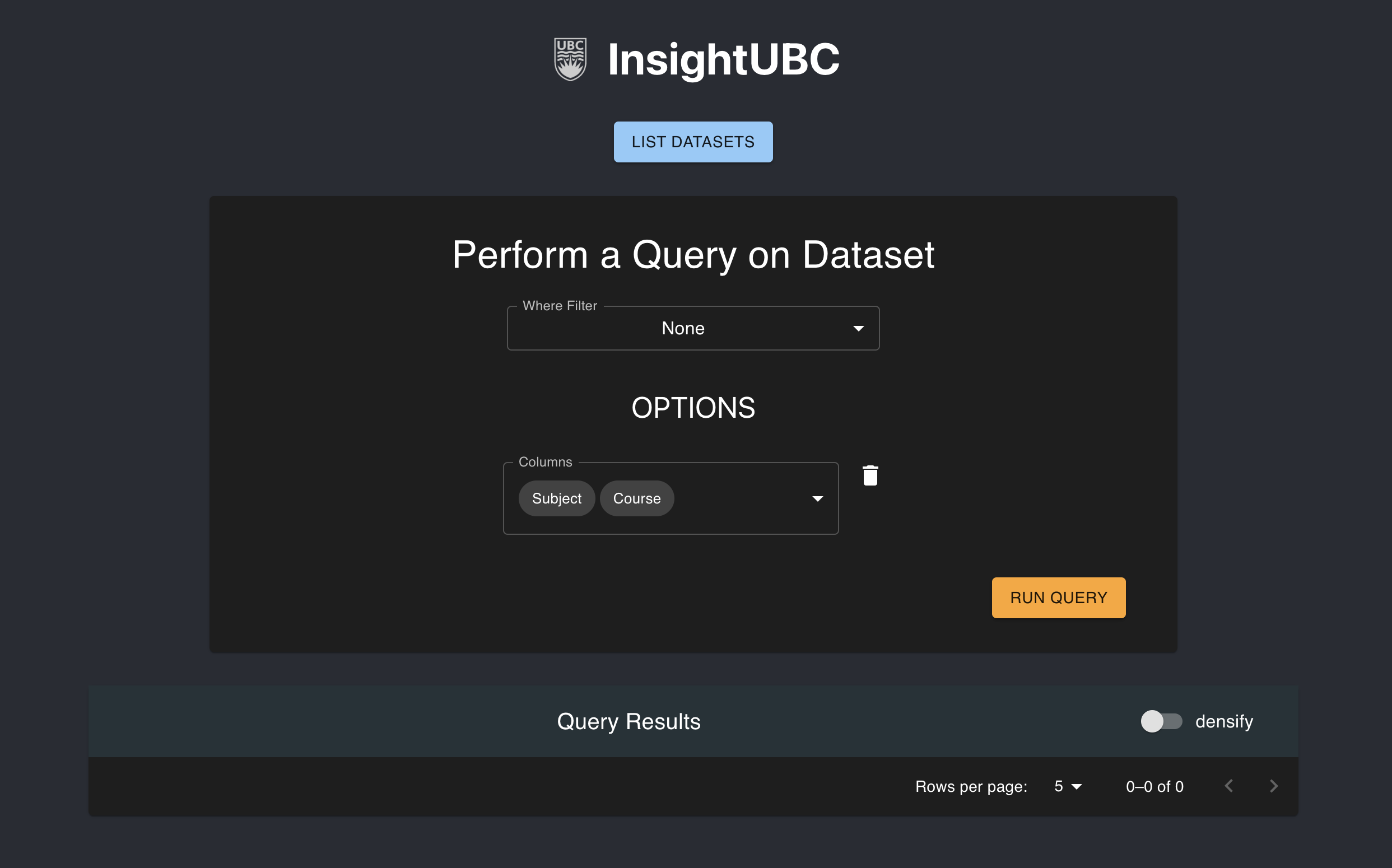Expand the Columns dropdown arrow
Image resolution: width=1392 pixels, height=868 pixels.
tap(817, 499)
